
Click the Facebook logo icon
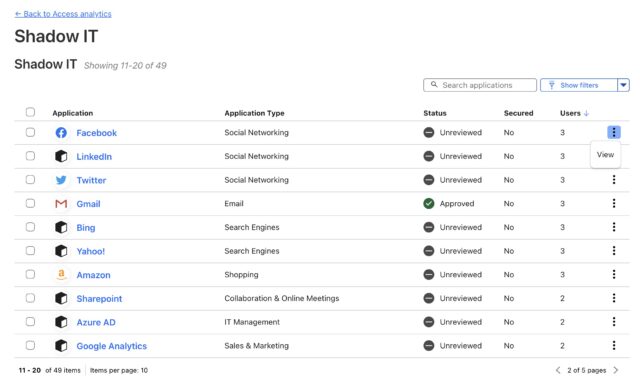coord(61,133)
